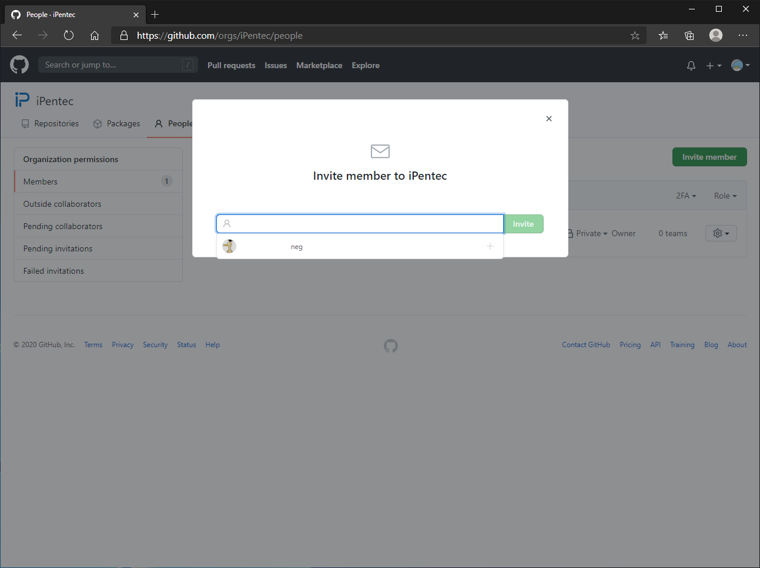Open browser Collections icon

[689, 35]
